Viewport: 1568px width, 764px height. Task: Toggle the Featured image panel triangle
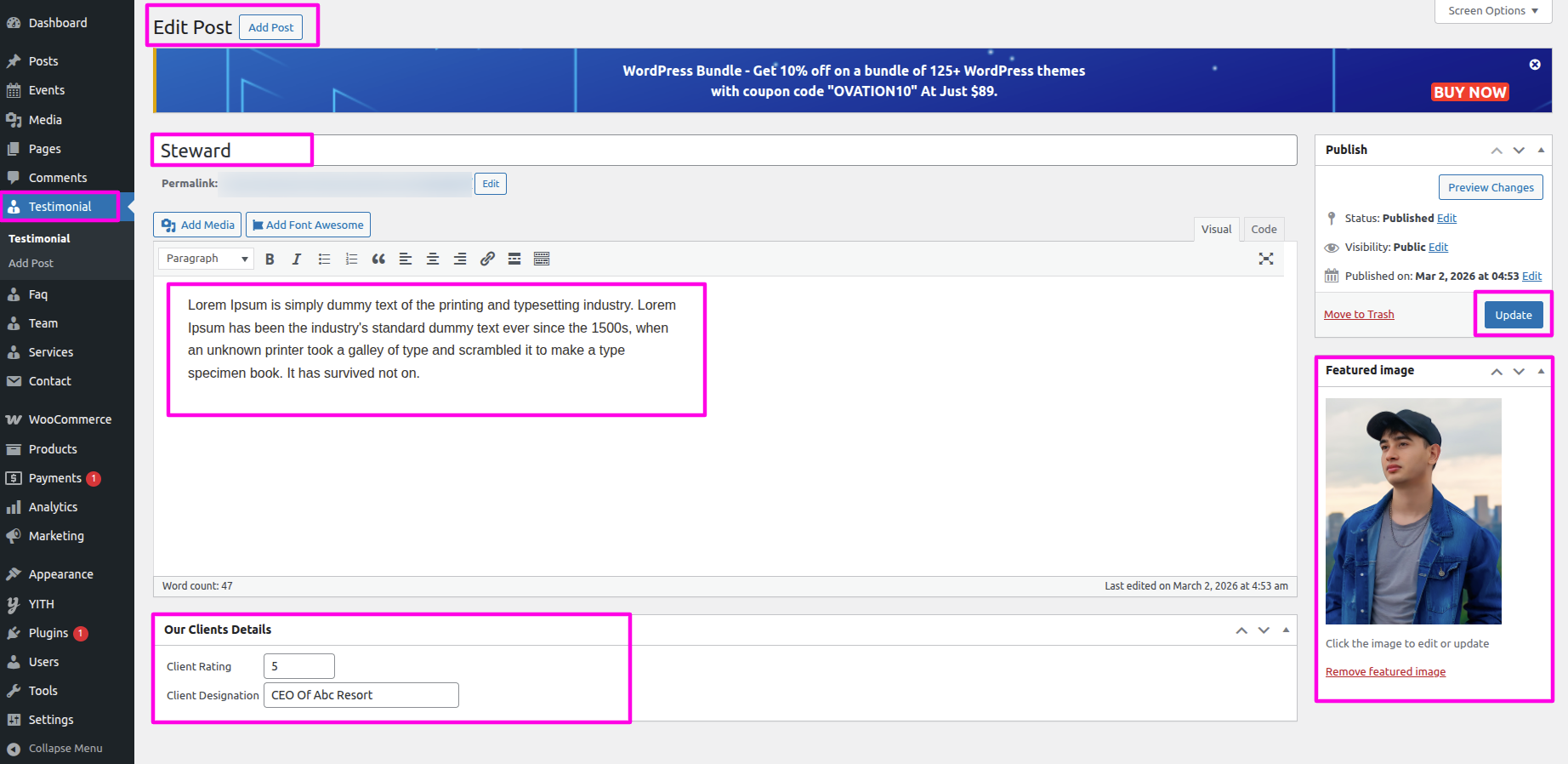(x=1541, y=371)
